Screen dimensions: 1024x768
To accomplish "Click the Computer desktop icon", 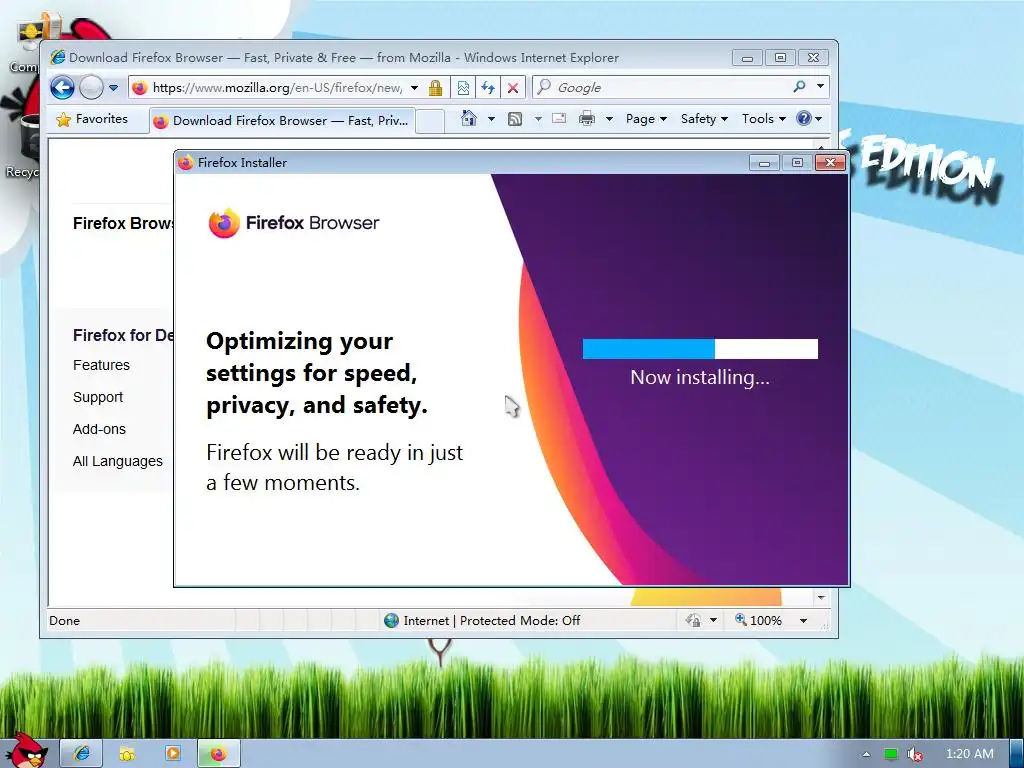I will point(29,44).
